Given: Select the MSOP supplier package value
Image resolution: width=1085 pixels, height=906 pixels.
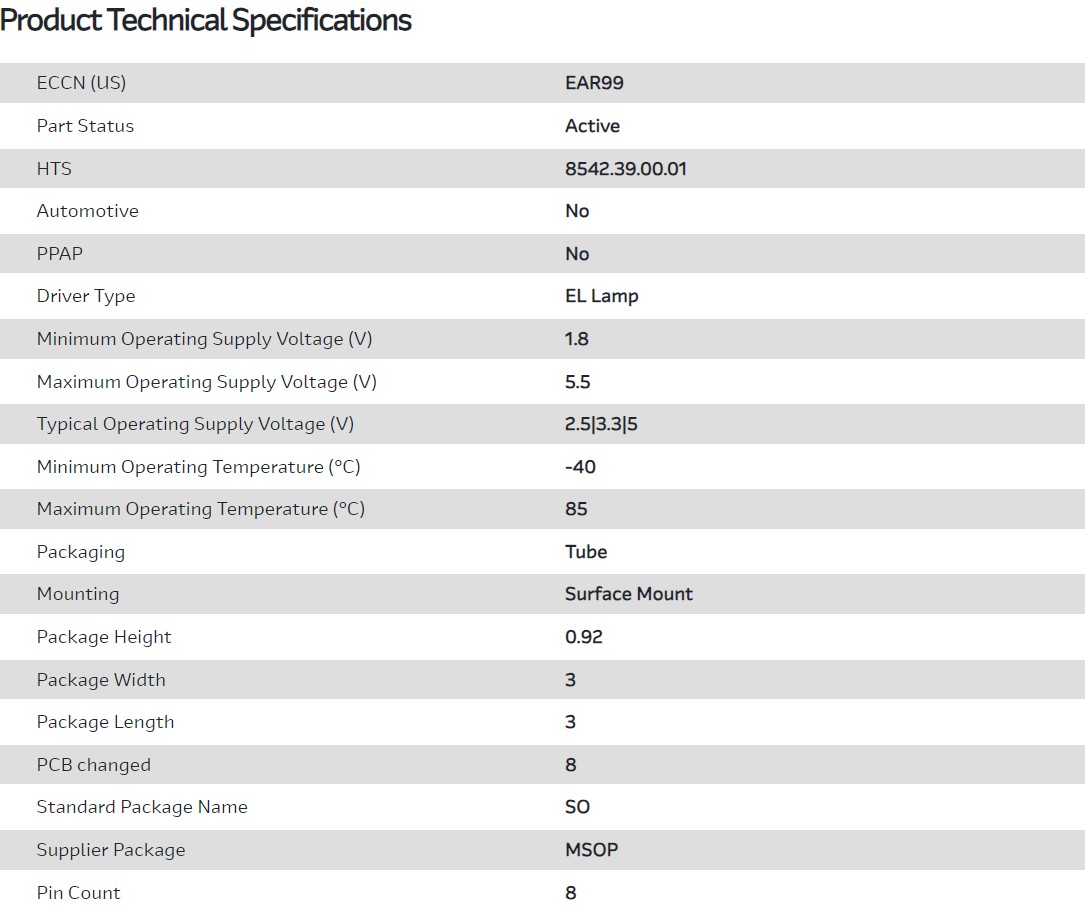Looking at the screenshot, I should 591,850.
